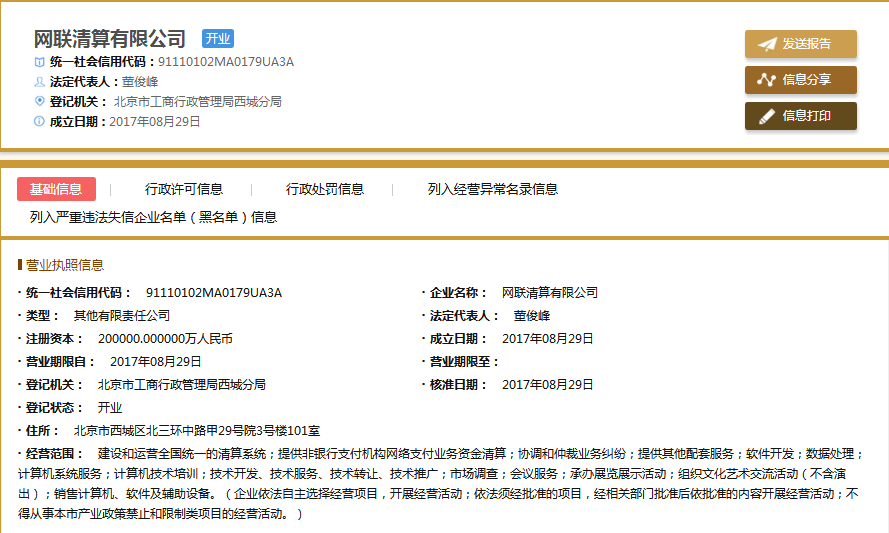
Task: Click the paper plane icon on 发送报告
Action: [x=767, y=44]
